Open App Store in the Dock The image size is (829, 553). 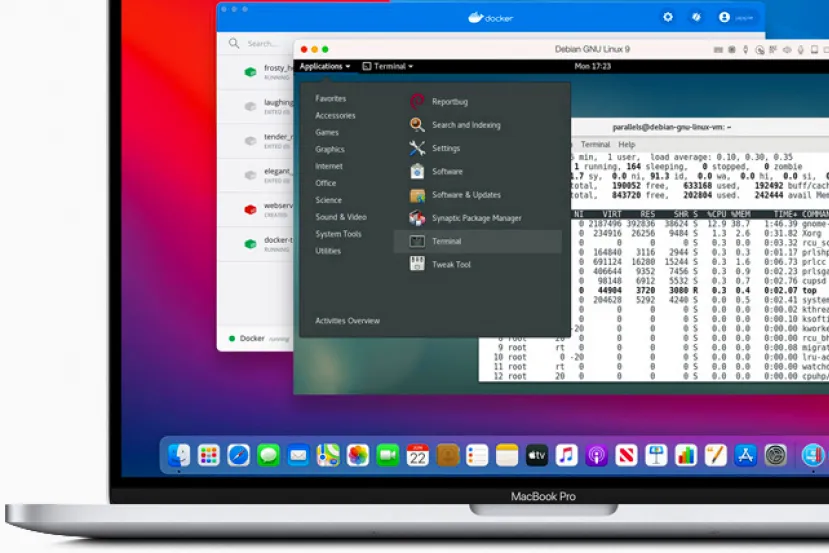(745, 455)
